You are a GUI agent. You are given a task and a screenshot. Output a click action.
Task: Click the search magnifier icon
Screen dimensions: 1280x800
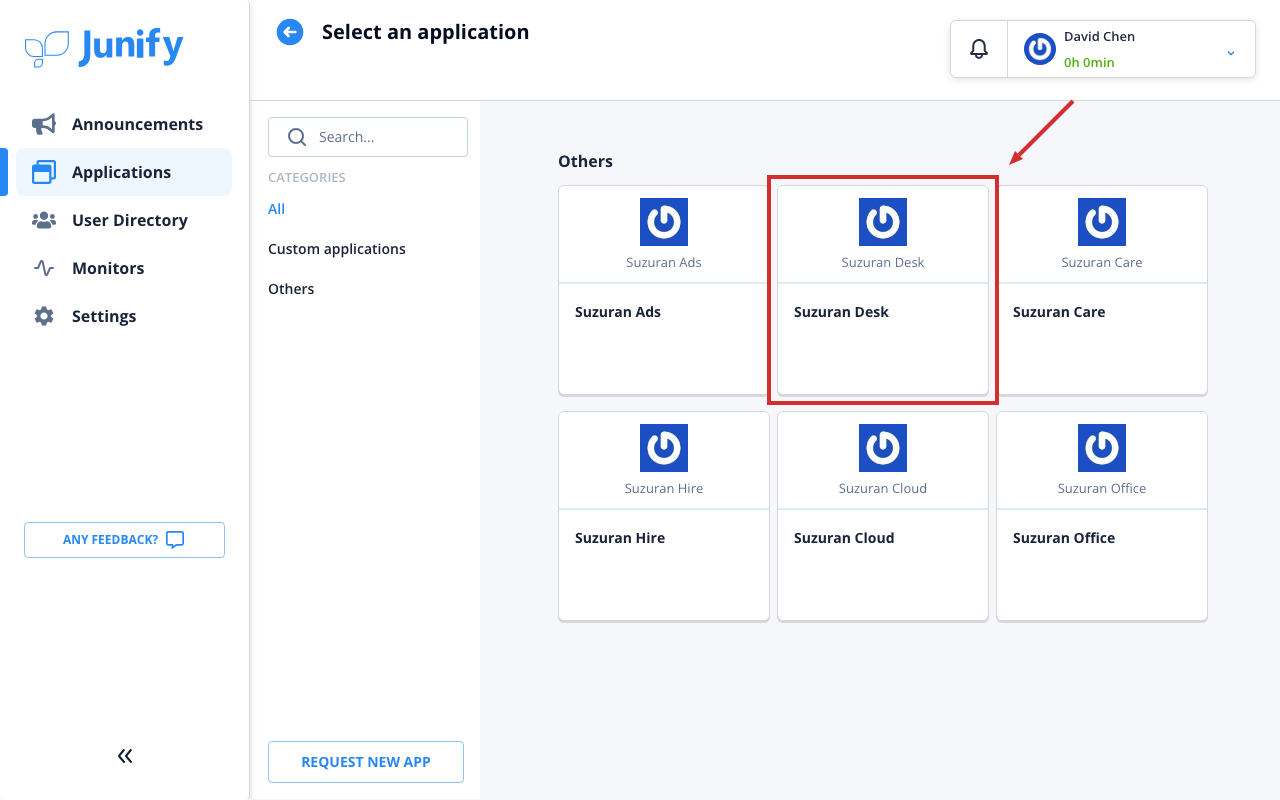tap(296, 137)
